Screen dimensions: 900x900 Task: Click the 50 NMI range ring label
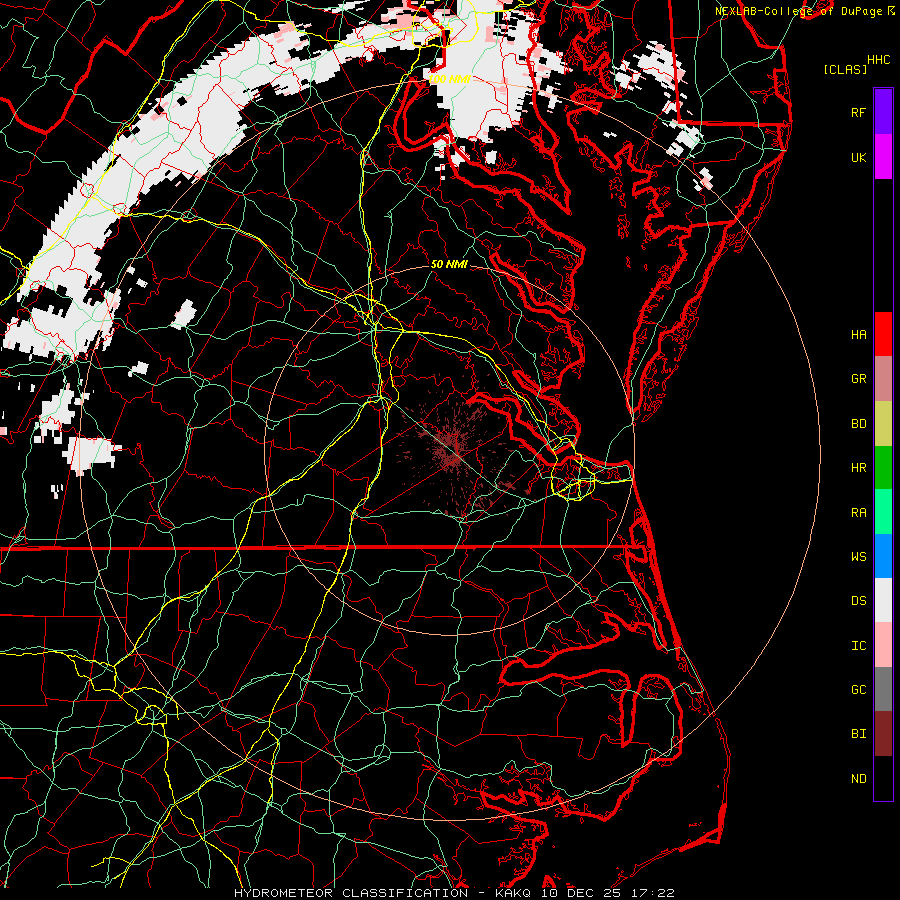click(x=449, y=264)
